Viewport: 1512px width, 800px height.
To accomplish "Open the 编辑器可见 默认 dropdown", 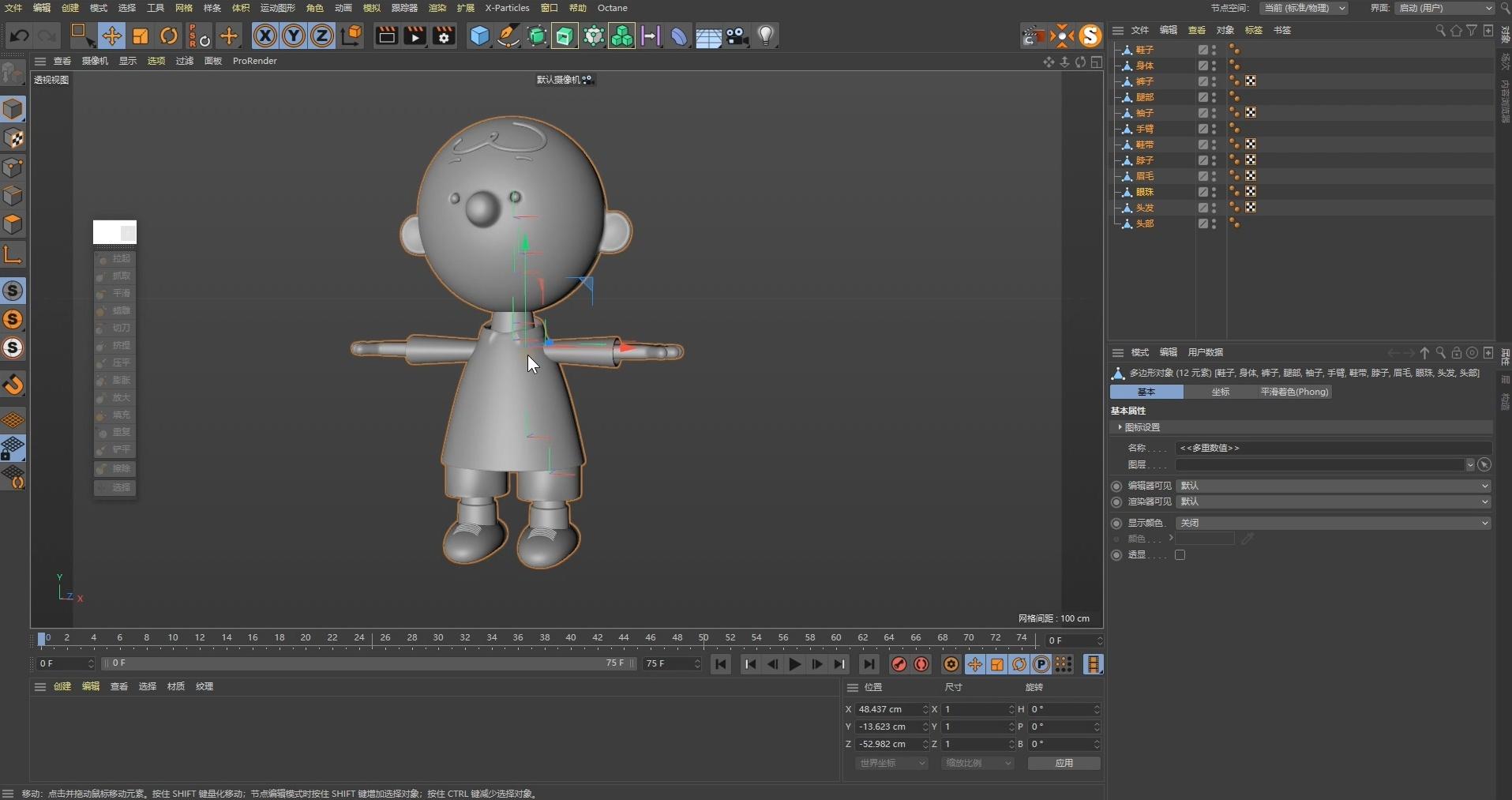I will click(1334, 486).
